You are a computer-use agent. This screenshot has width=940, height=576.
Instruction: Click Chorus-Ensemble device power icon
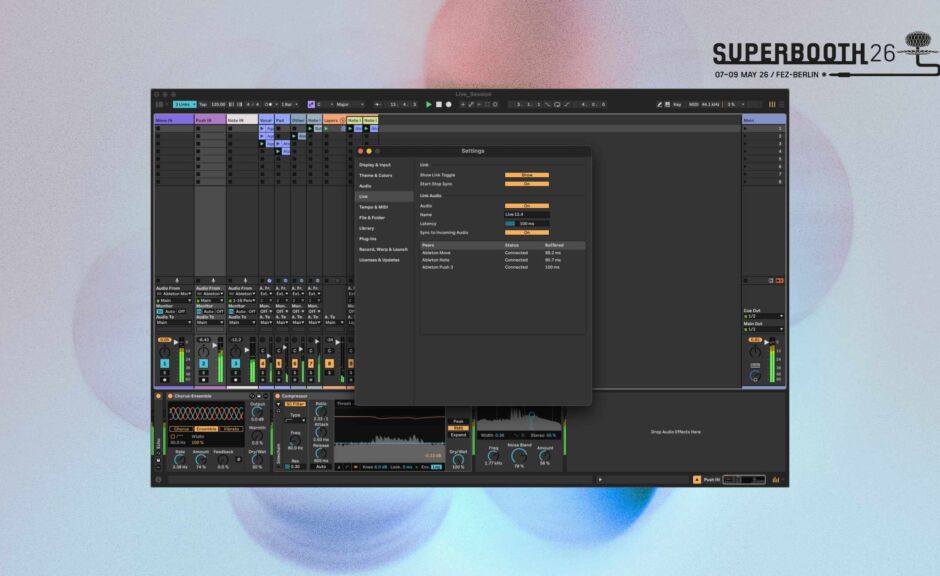tap(170, 396)
